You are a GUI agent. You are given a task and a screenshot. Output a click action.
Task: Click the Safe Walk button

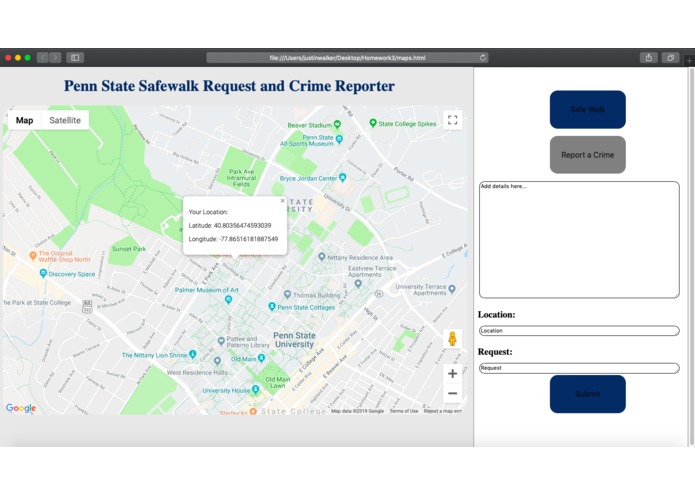tap(587, 109)
